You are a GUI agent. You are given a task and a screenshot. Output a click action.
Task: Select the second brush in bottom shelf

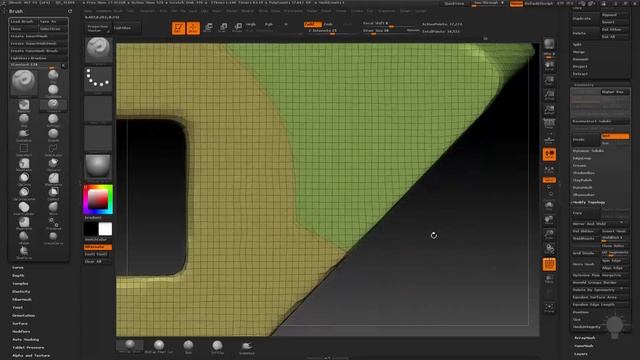[x=159, y=346]
